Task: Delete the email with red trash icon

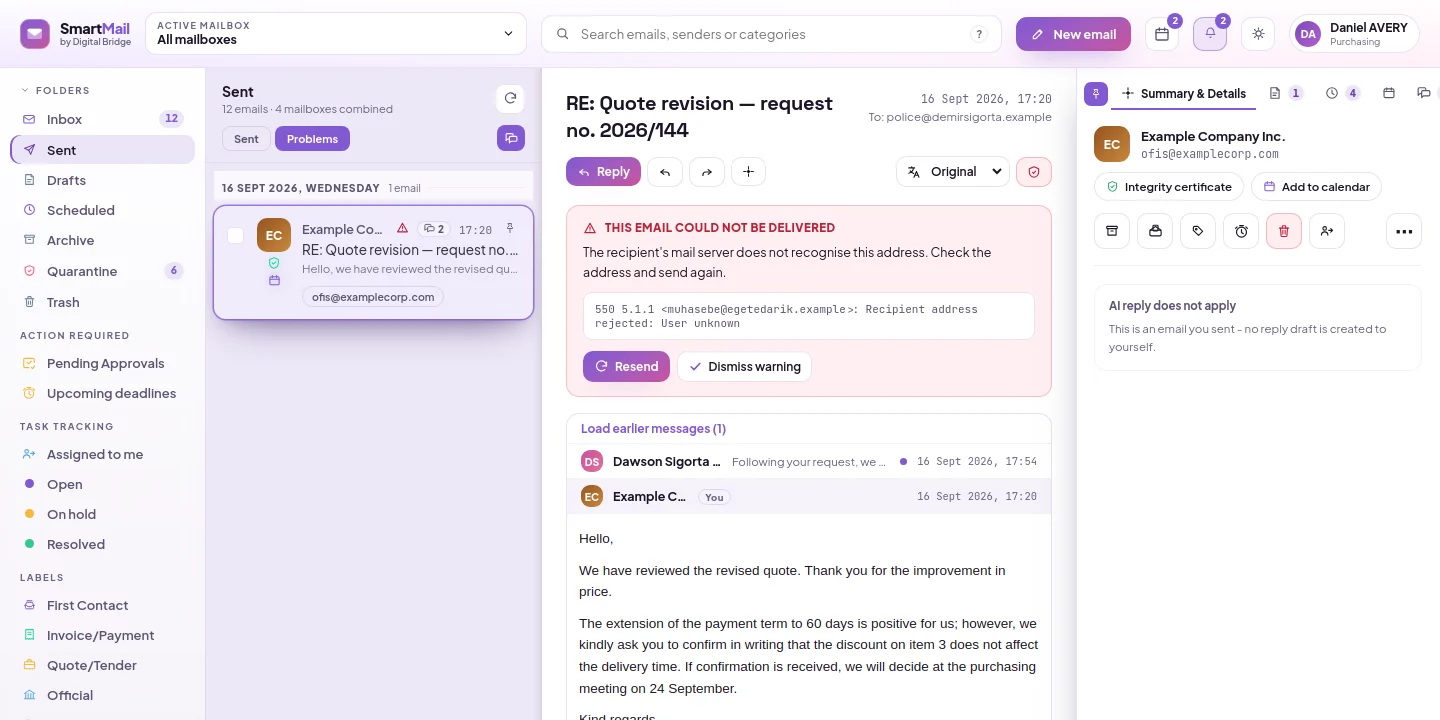Action: (1284, 231)
